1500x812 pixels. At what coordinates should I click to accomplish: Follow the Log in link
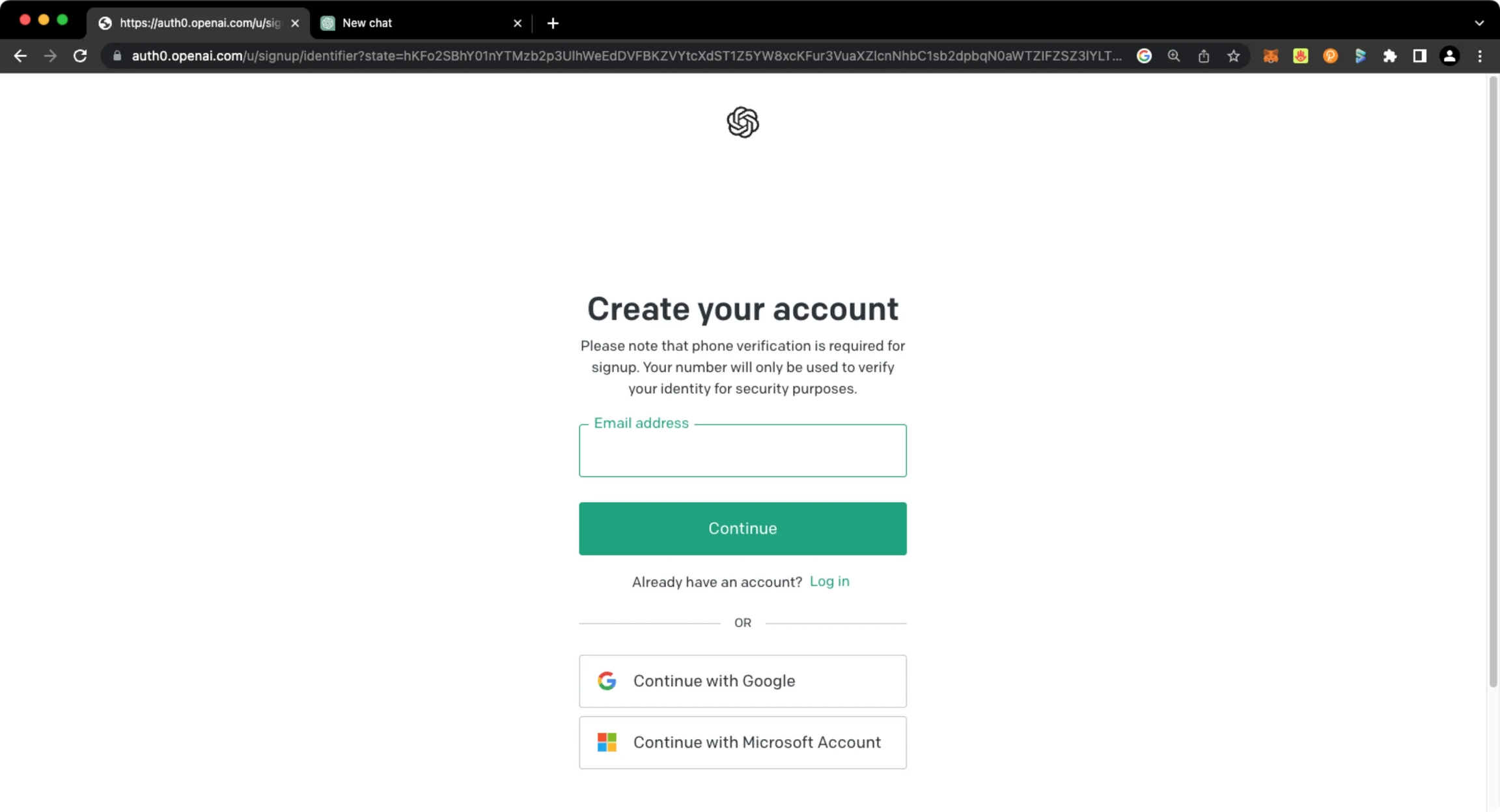click(829, 581)
